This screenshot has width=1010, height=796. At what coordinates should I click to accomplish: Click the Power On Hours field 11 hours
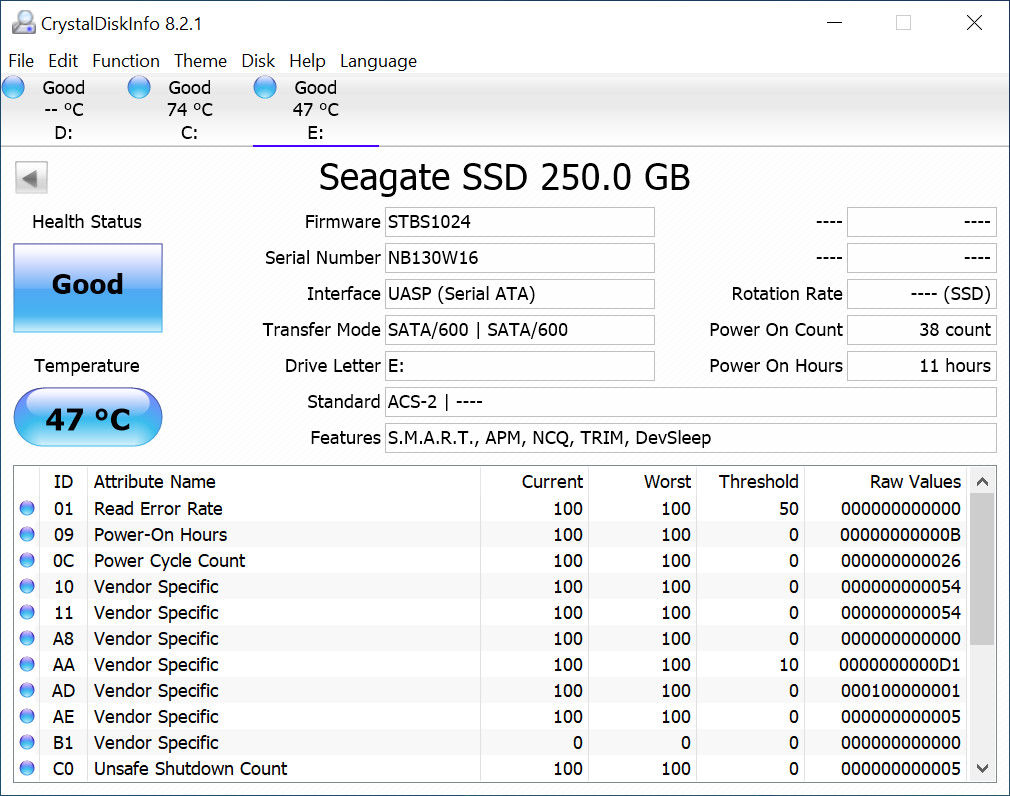click(x=922, y=366)
